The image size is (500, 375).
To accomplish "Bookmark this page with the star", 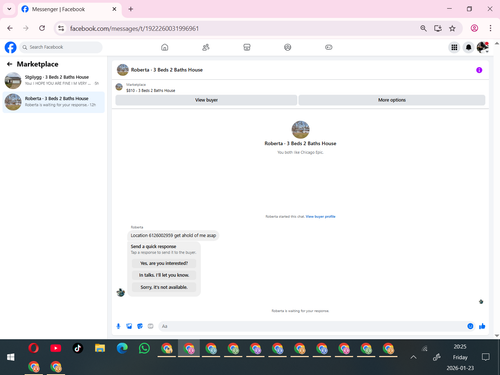I will tap(452, 28).
